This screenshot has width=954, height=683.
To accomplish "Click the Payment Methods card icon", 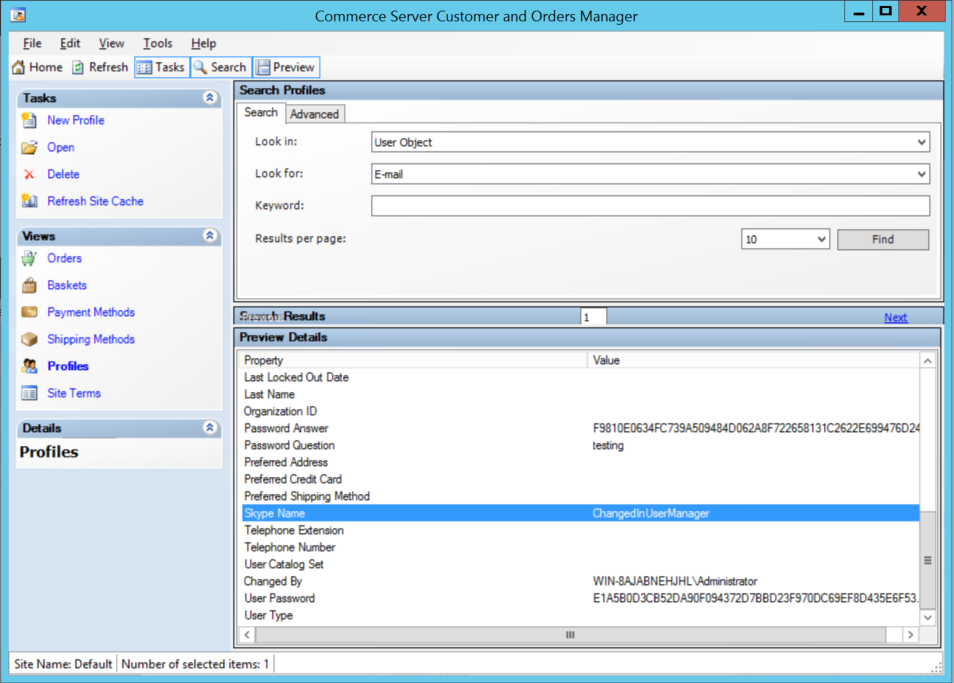I will (x=30, y=312).
